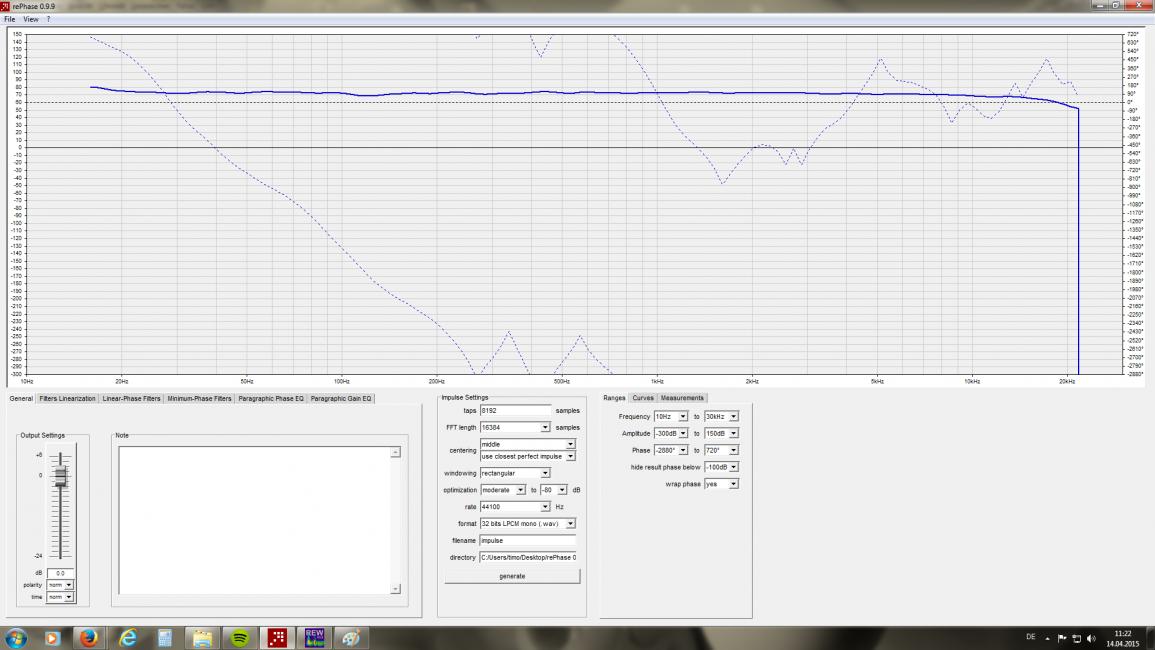Open REW app from the taskbar
Viewport: 1155px width, 650px height.
(x=315, y=638)
